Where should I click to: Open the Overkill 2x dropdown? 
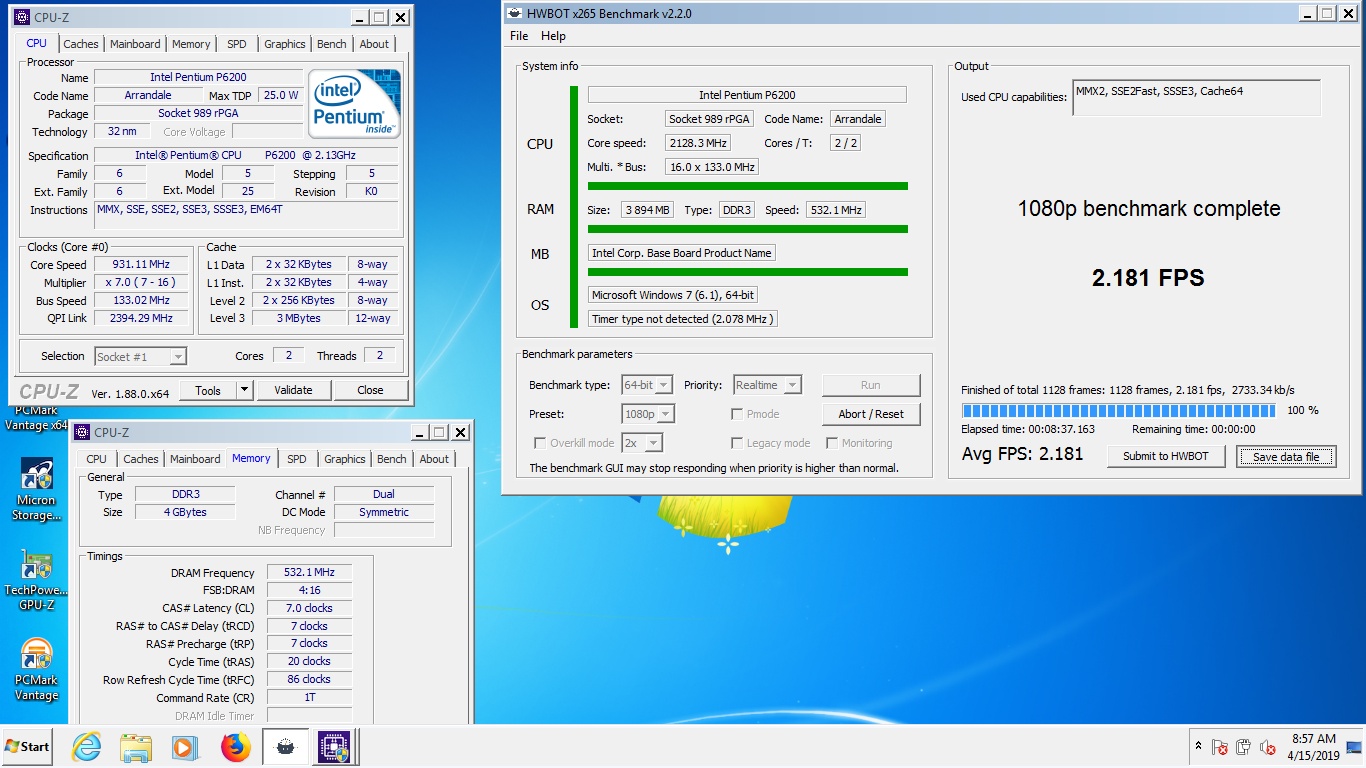pos(642,443)
